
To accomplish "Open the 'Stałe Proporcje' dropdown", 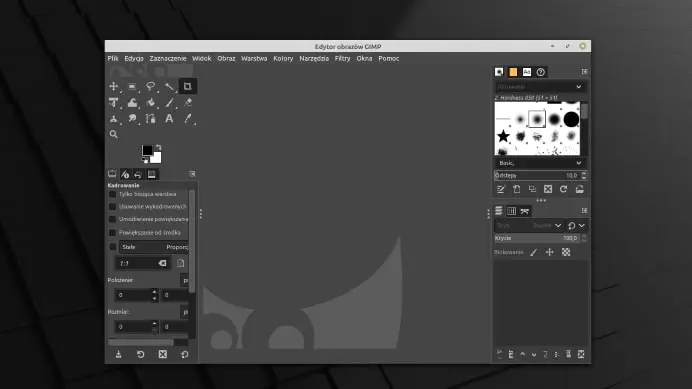I will pyautogui.click(x=154, y=247).
